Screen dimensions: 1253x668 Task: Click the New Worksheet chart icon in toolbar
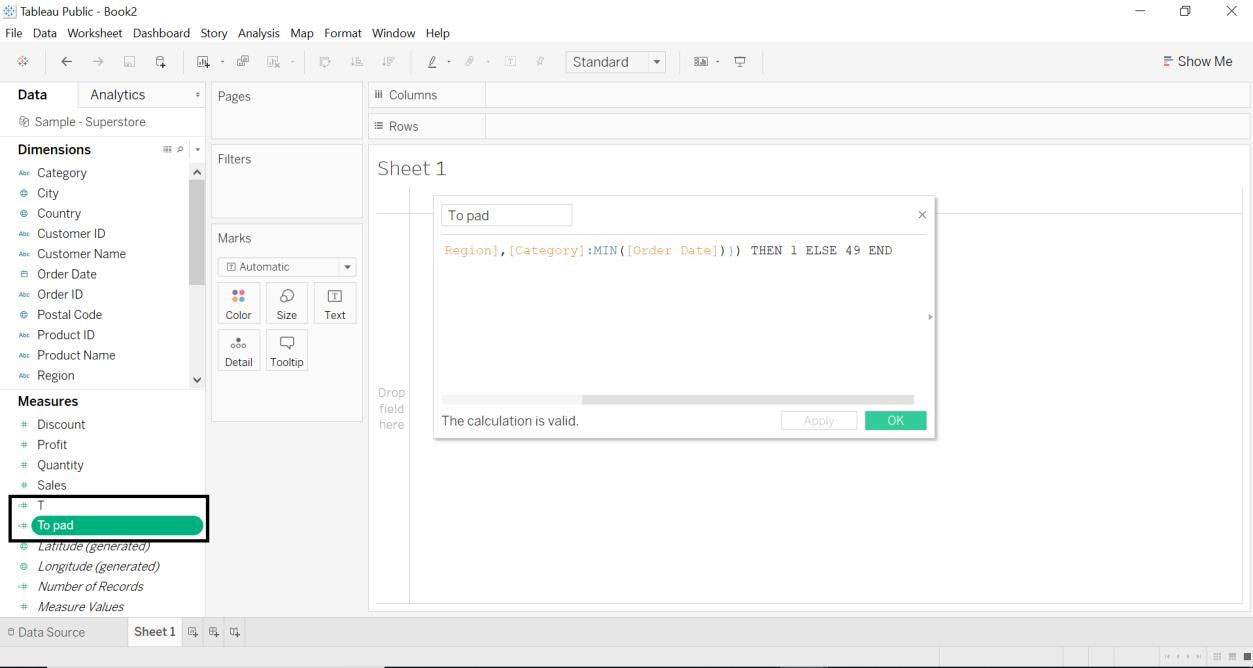(x=203, y=62)
